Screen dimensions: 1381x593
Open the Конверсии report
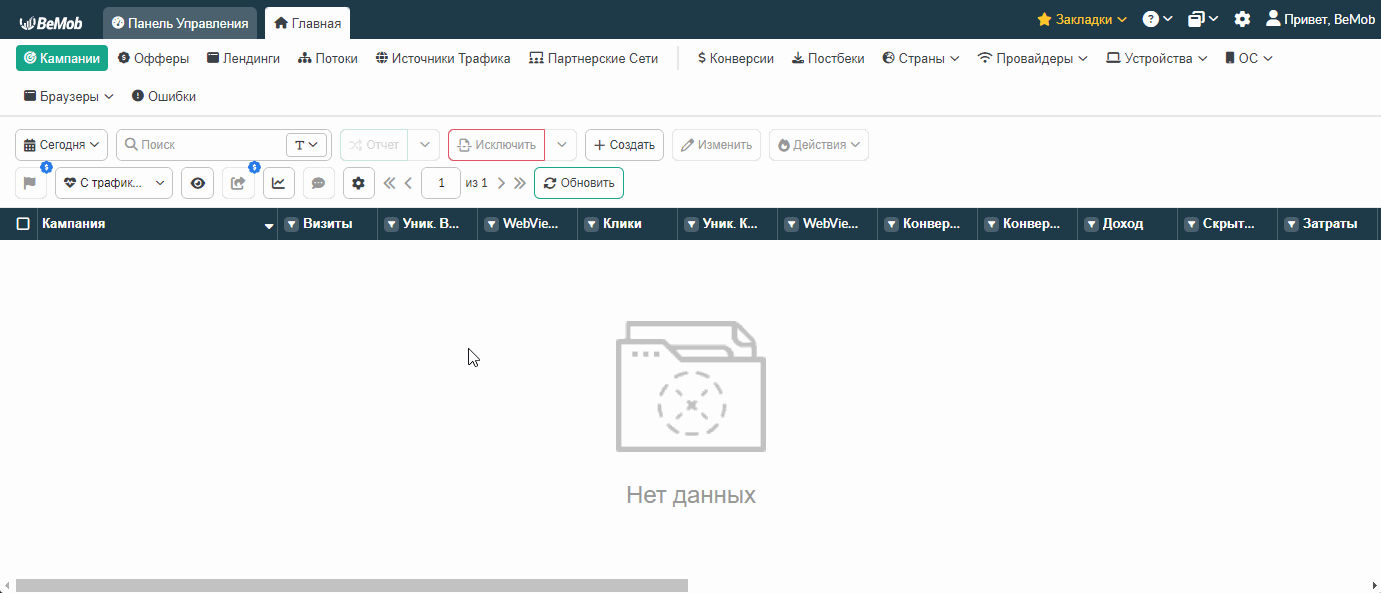(736, 58)
